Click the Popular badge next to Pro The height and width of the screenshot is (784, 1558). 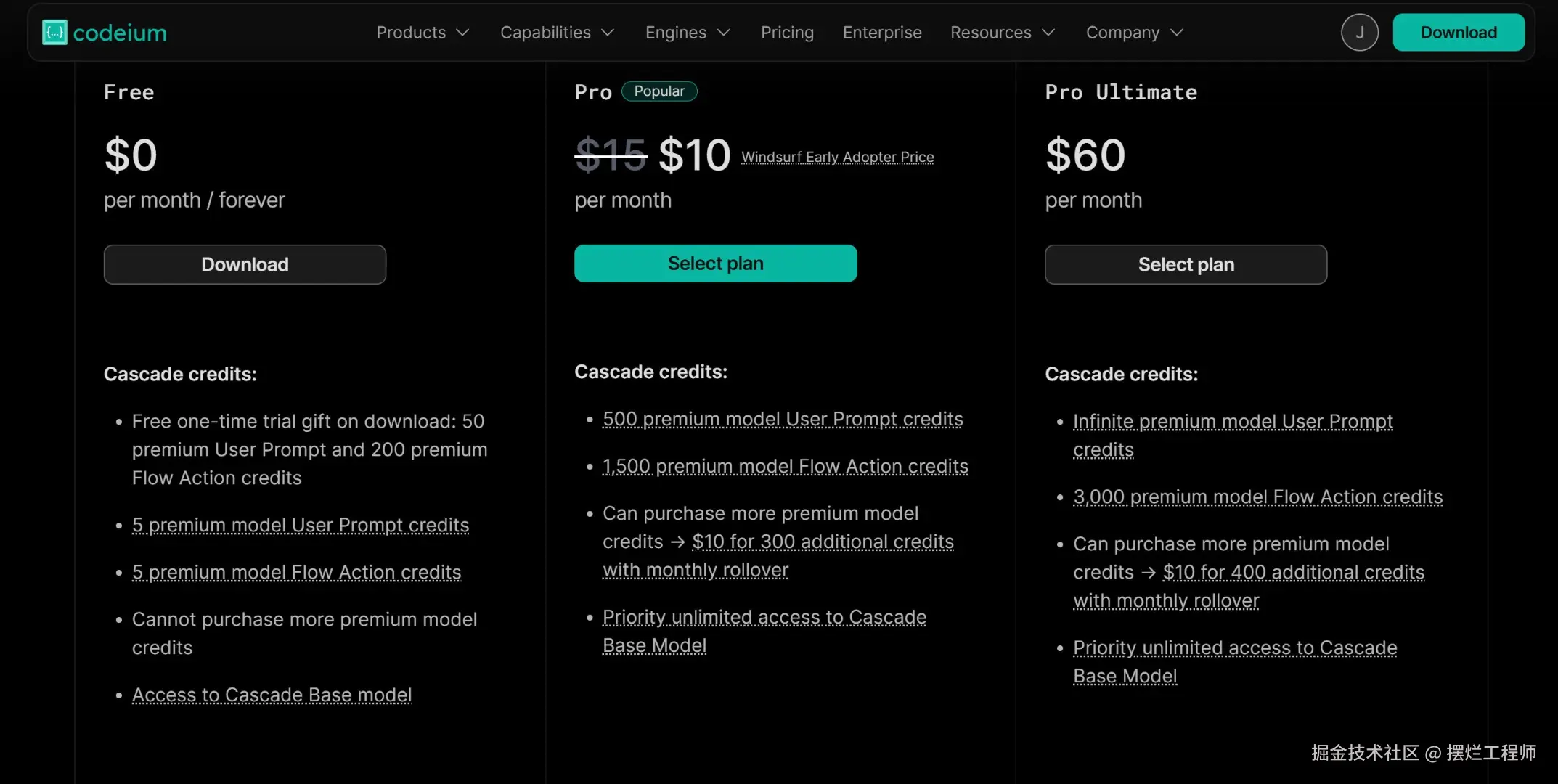[659, 91]
